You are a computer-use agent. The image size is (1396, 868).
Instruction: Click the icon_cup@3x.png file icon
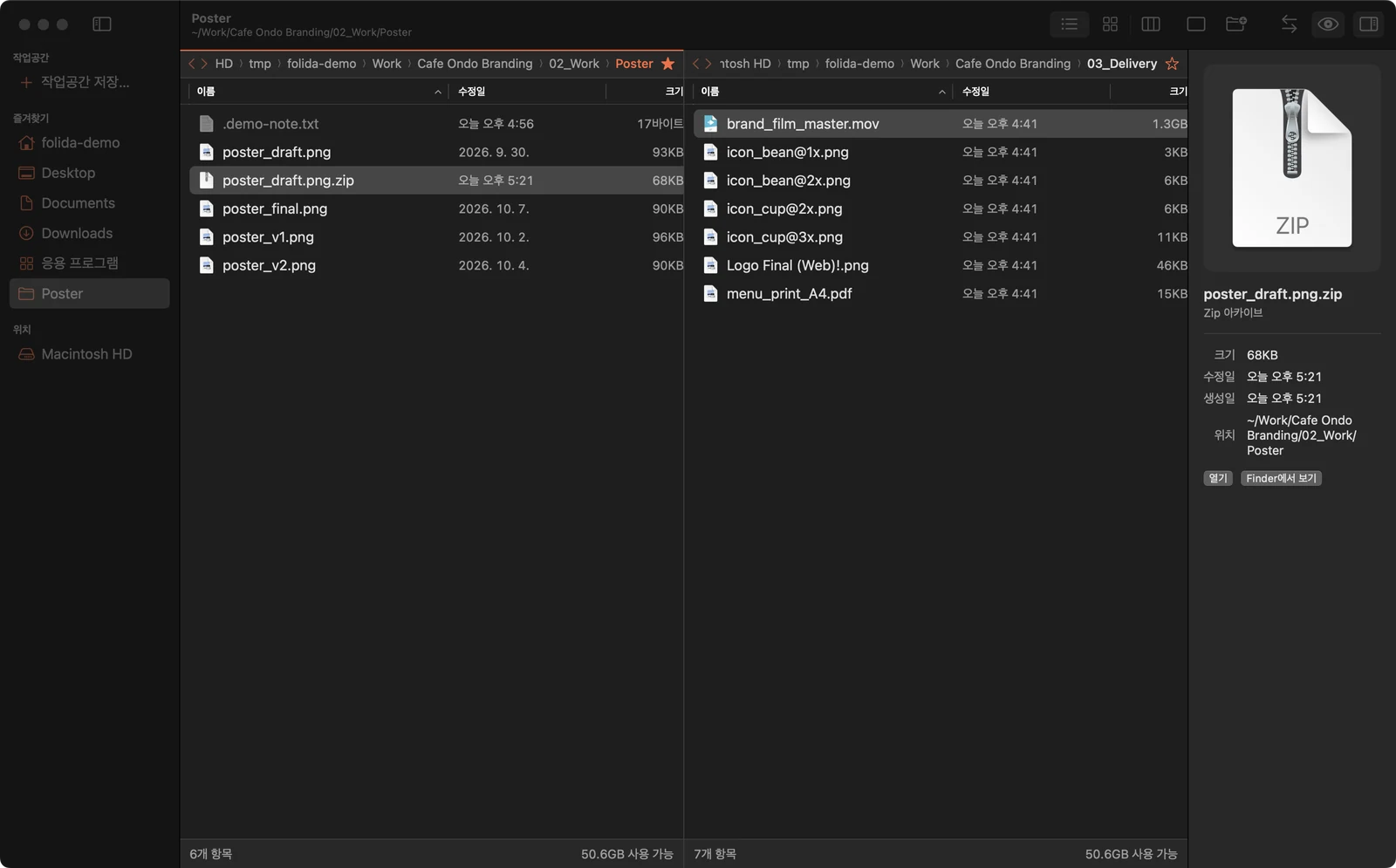click(x=710, y=237)
